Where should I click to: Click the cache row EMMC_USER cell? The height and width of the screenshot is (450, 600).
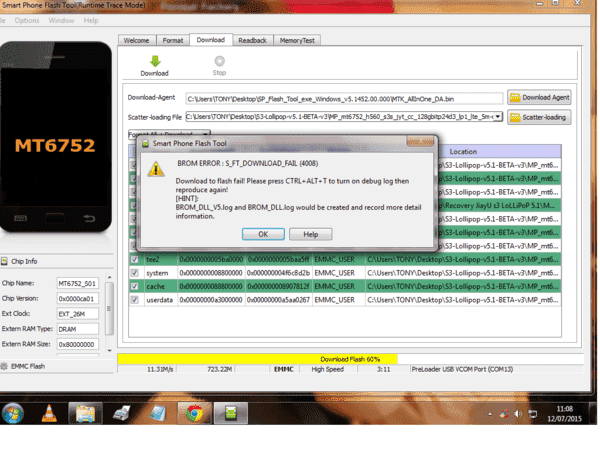pos(339,286)
